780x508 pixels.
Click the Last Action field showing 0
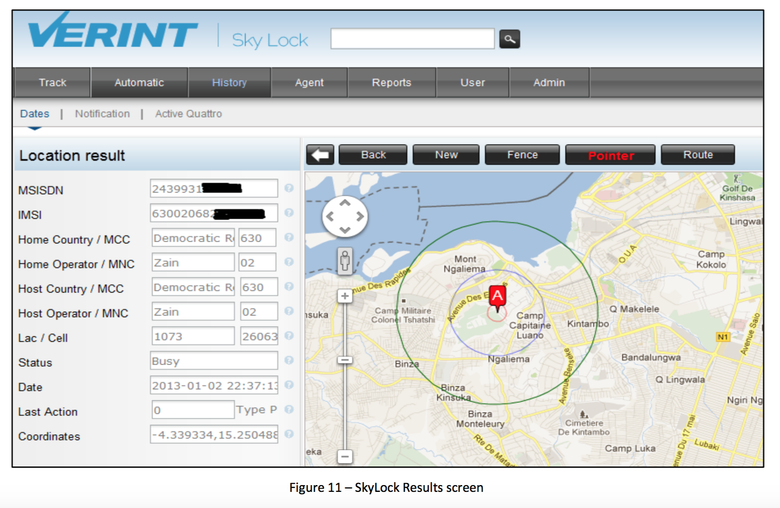[193, 410]
